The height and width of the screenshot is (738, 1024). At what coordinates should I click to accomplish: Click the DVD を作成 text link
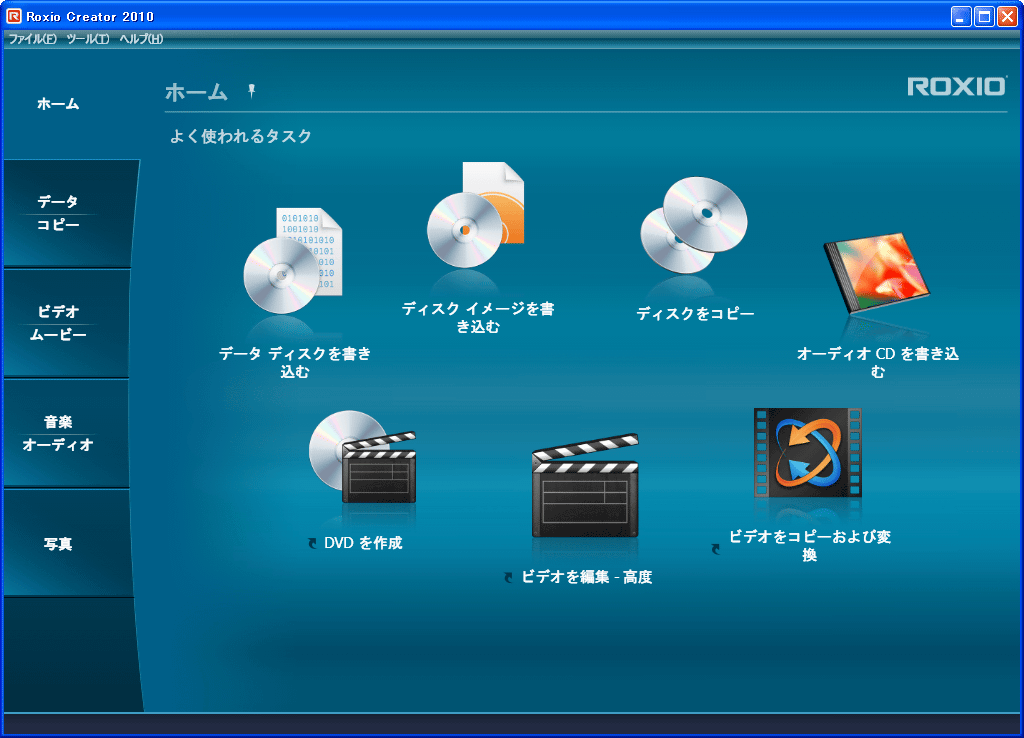pyautogui.click(x=363, y=543)
